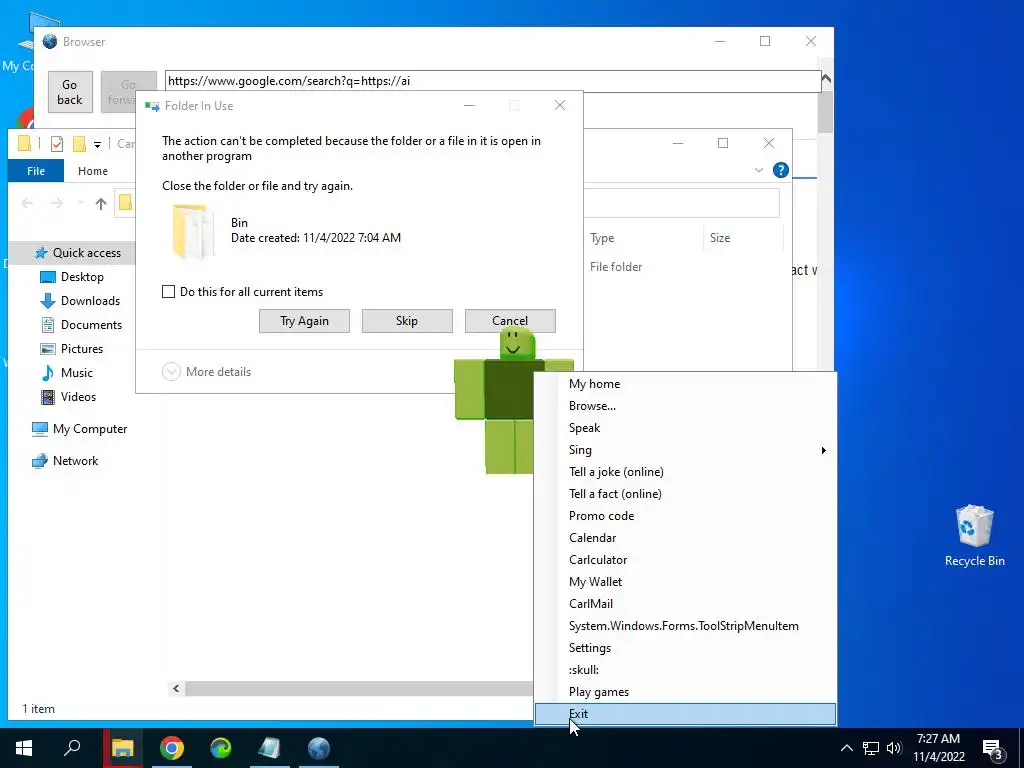Show hidden system tray icons
Screen dimensions: 1024x768
click(846, 748)
